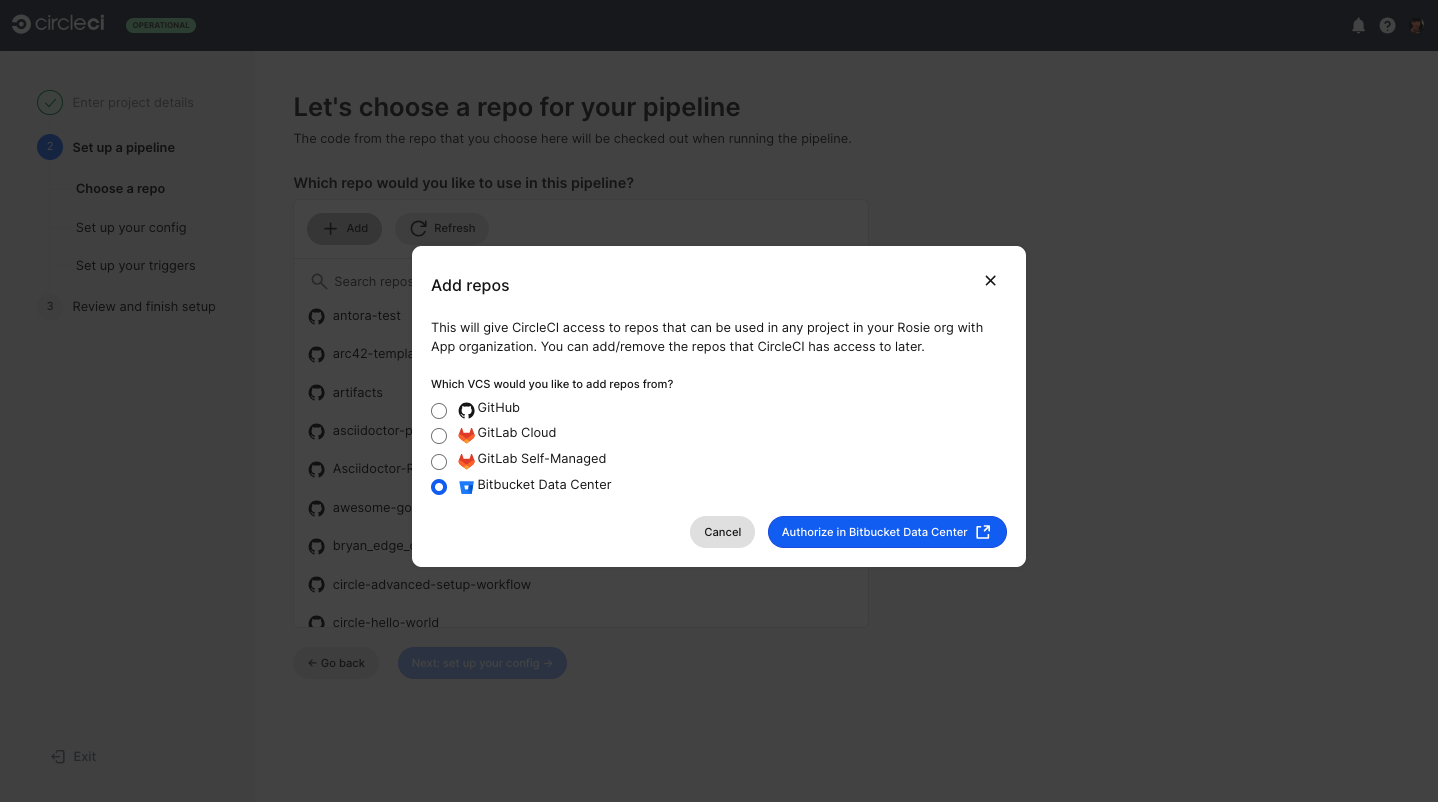Image resolution: width=1438 pixels, height=802 pixels.
Task: Select the GitHub radio option
Action: [x=439, y=410]
